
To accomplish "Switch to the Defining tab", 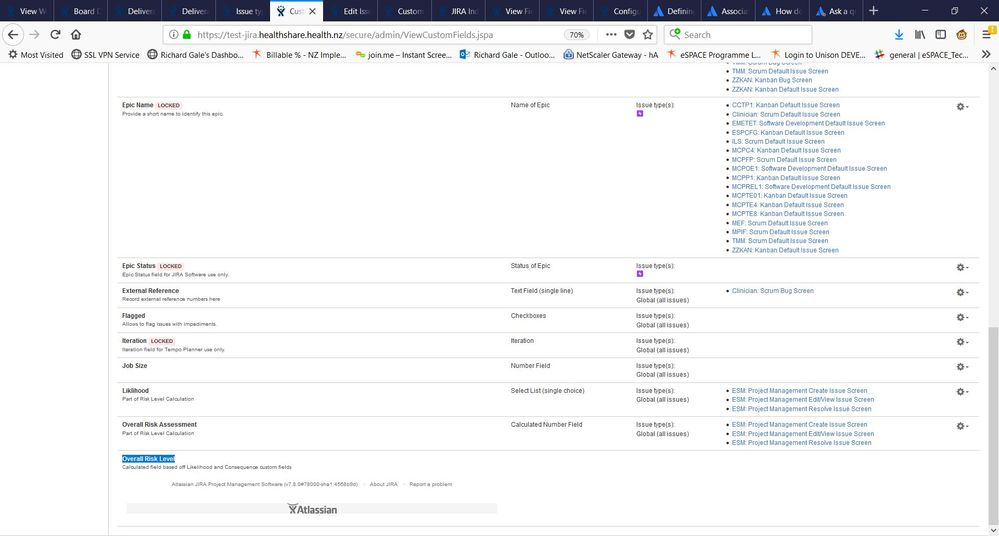I will (x=674, y=11).
